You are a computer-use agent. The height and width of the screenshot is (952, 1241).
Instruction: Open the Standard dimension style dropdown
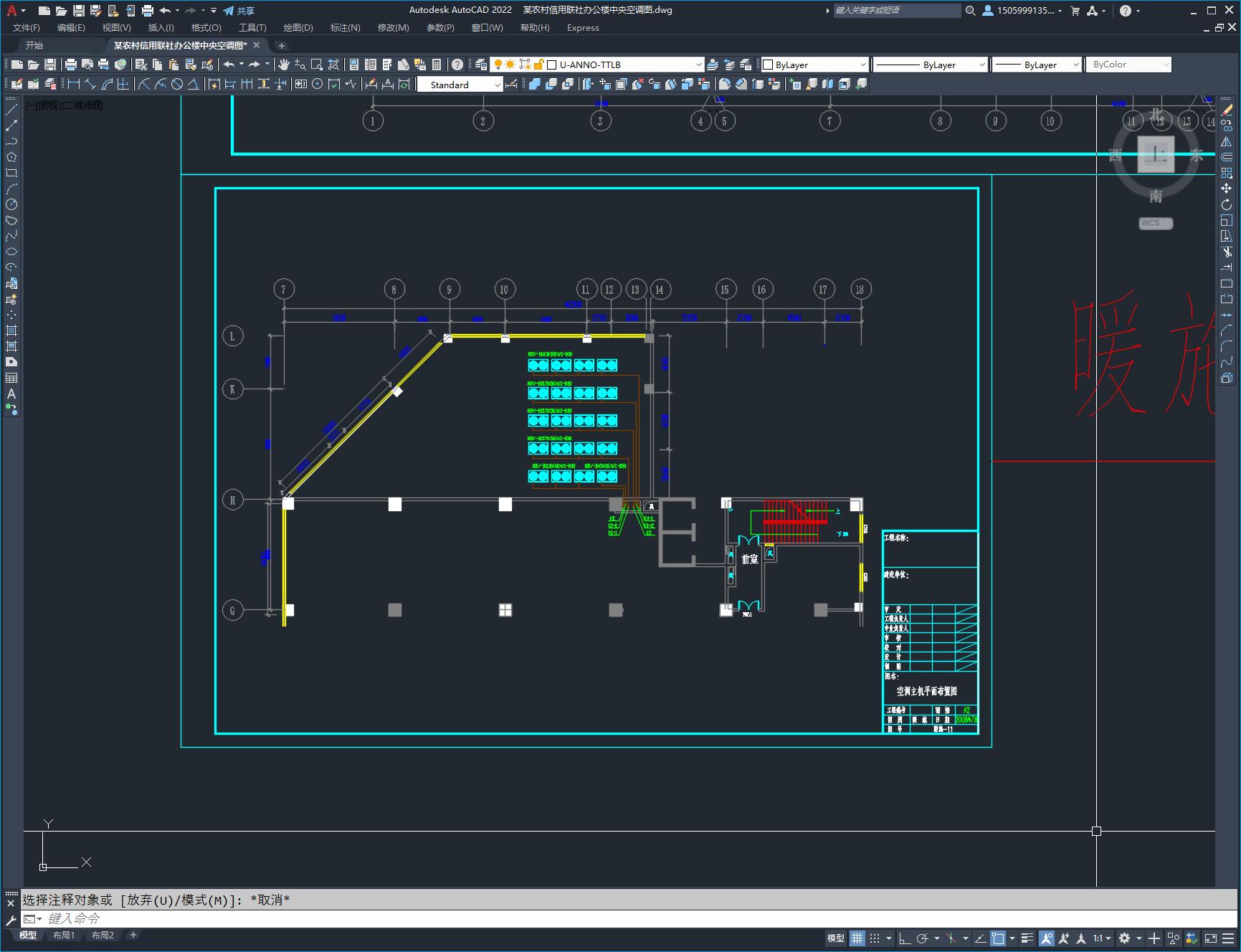(460, 85)
